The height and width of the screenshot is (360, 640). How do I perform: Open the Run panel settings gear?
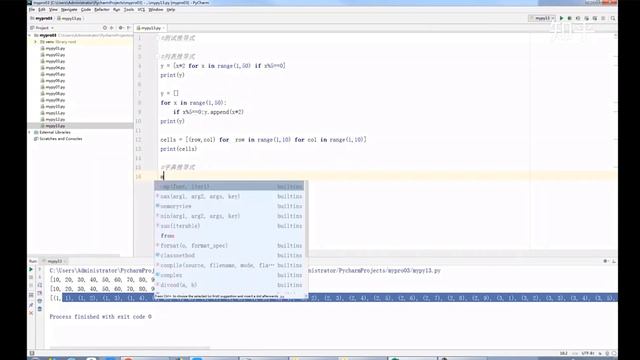pos(605,261)
